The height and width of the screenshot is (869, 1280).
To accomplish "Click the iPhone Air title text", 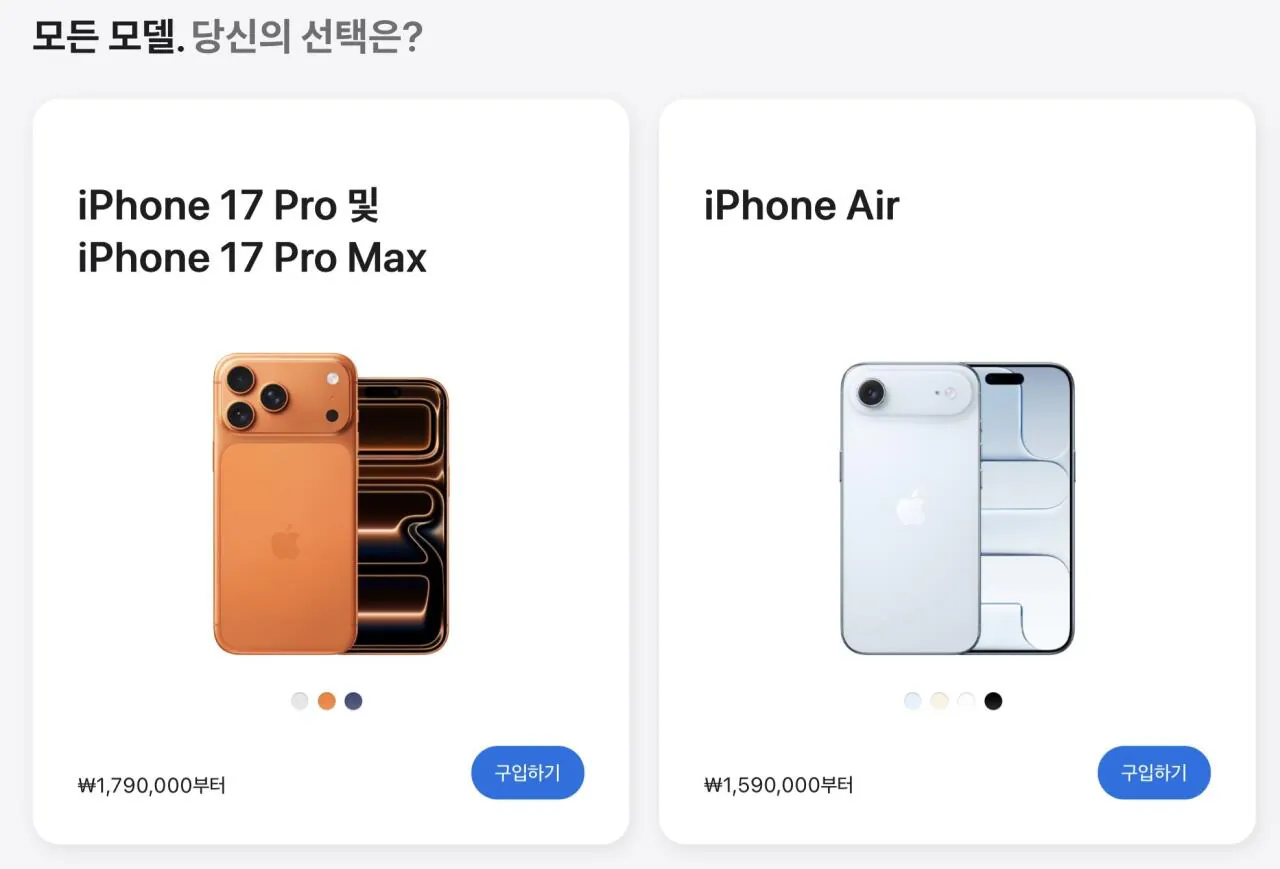I will [802, 206].
